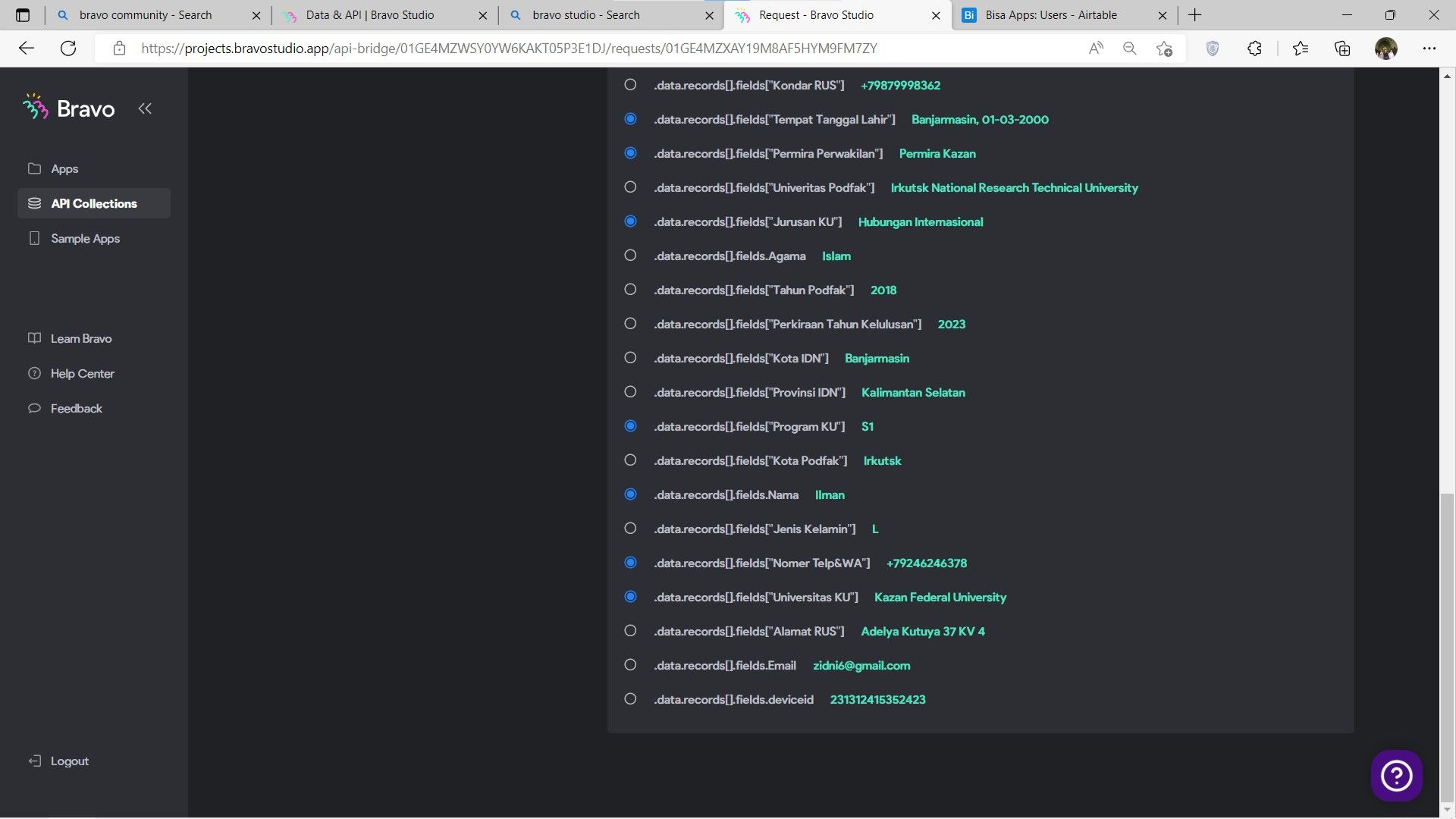Viewport: 1456px width, 819px height.
Task: Toggle the Universitas KU radio button
Action: 630,597
